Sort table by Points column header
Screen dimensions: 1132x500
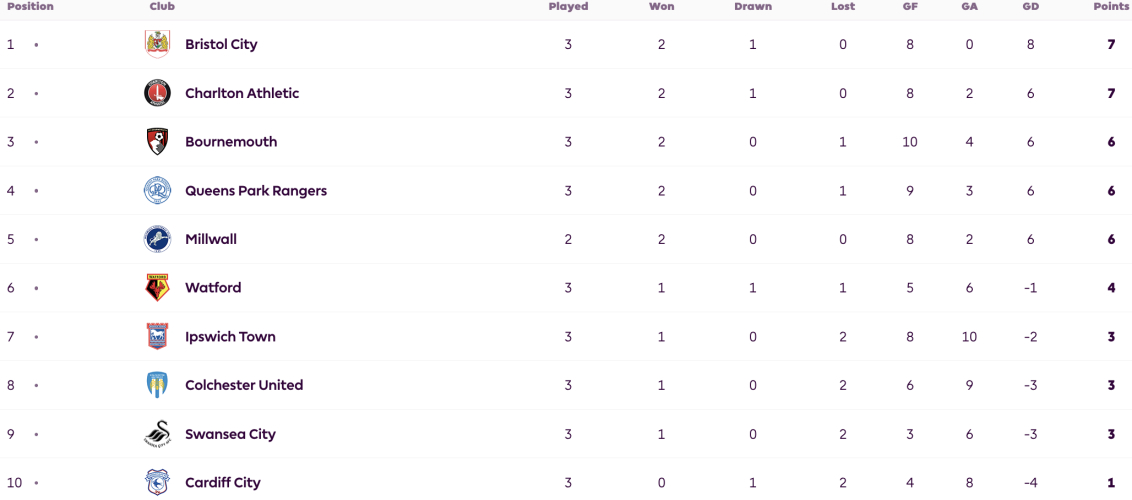[x=1112, y=6]
